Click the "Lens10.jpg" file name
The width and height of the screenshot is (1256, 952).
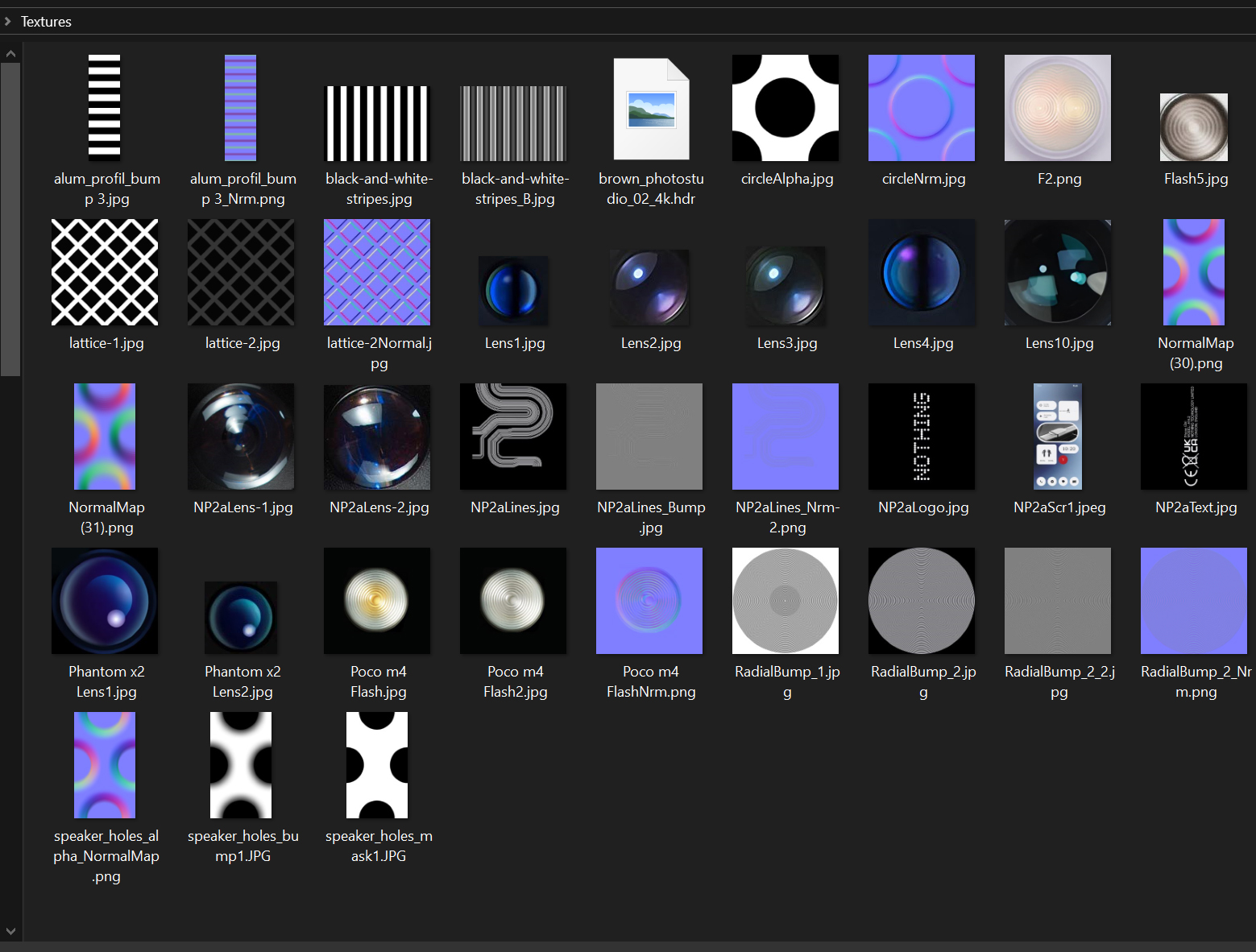1059,343
